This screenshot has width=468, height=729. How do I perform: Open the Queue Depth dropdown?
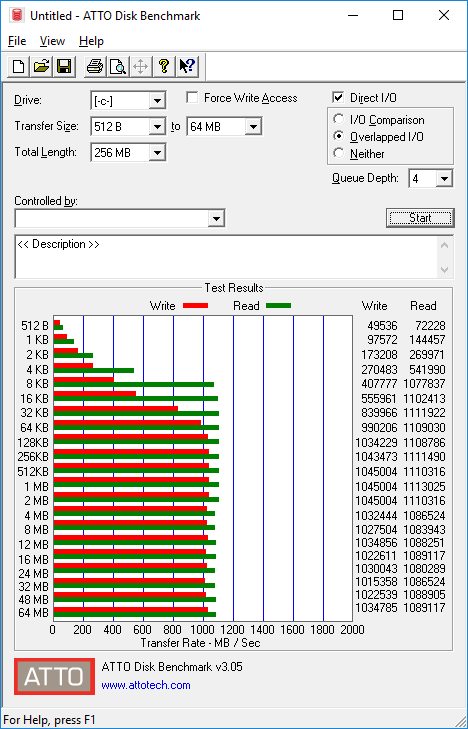tap(444, 179)
